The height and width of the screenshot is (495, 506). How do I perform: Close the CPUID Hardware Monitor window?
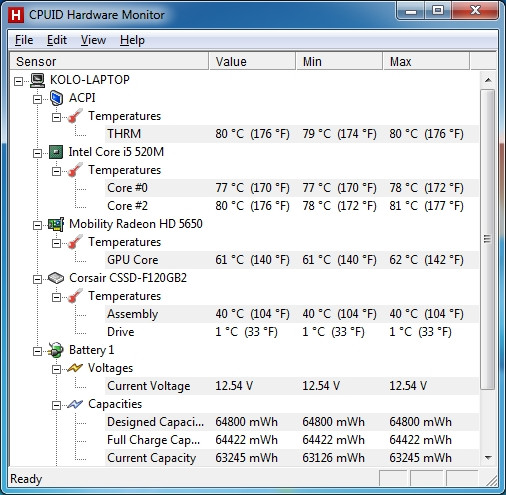pyautogui.click(x=475, y=11)
